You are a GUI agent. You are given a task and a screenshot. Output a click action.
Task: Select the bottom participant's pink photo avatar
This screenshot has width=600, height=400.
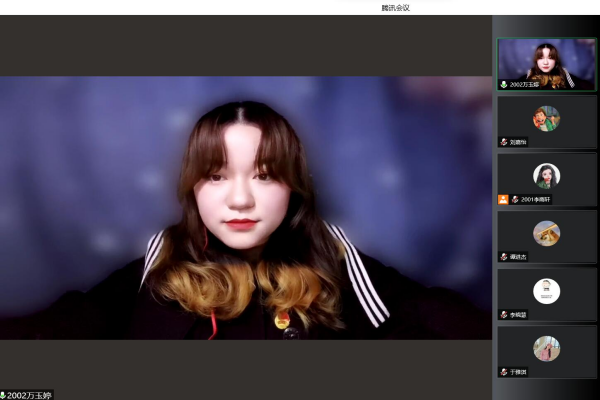546,348
